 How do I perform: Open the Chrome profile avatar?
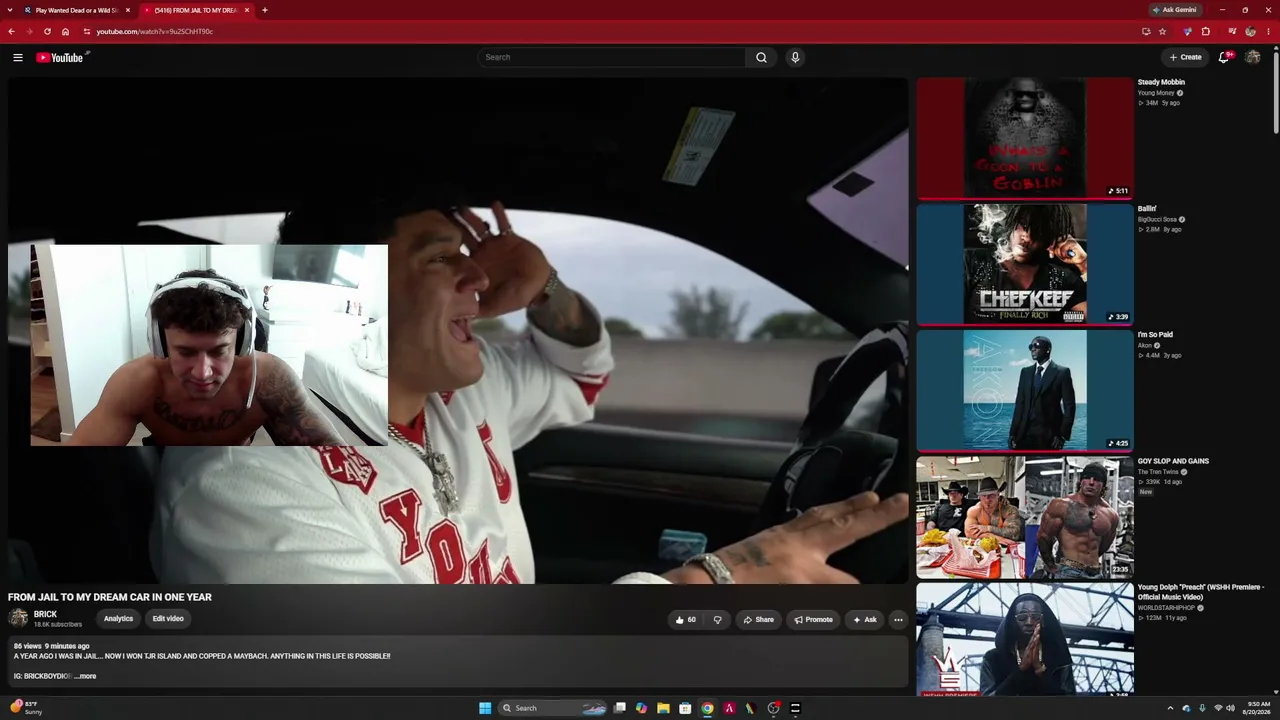[1250, 31]
